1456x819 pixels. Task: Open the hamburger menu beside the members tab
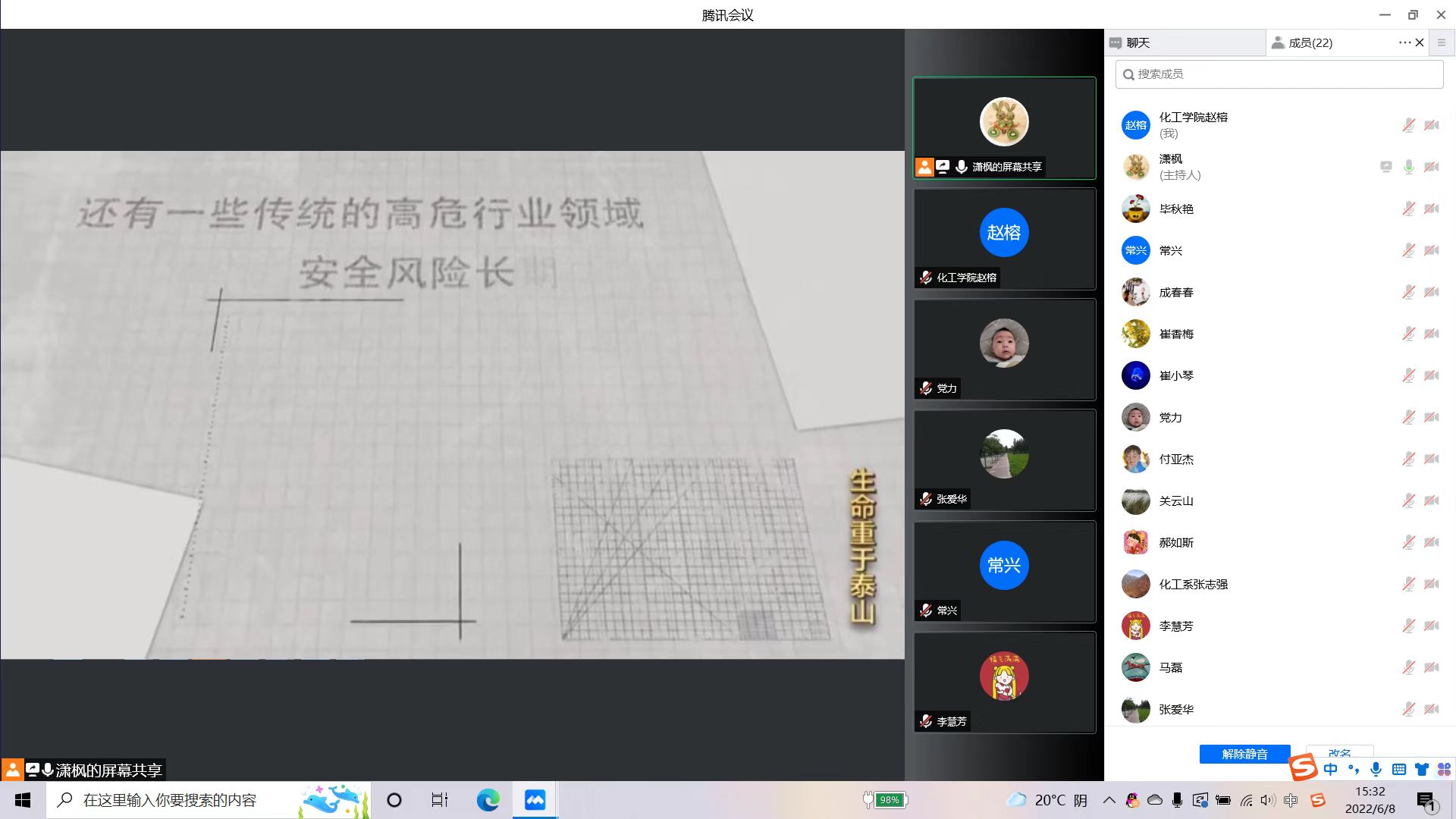[x=1442, y=42]
